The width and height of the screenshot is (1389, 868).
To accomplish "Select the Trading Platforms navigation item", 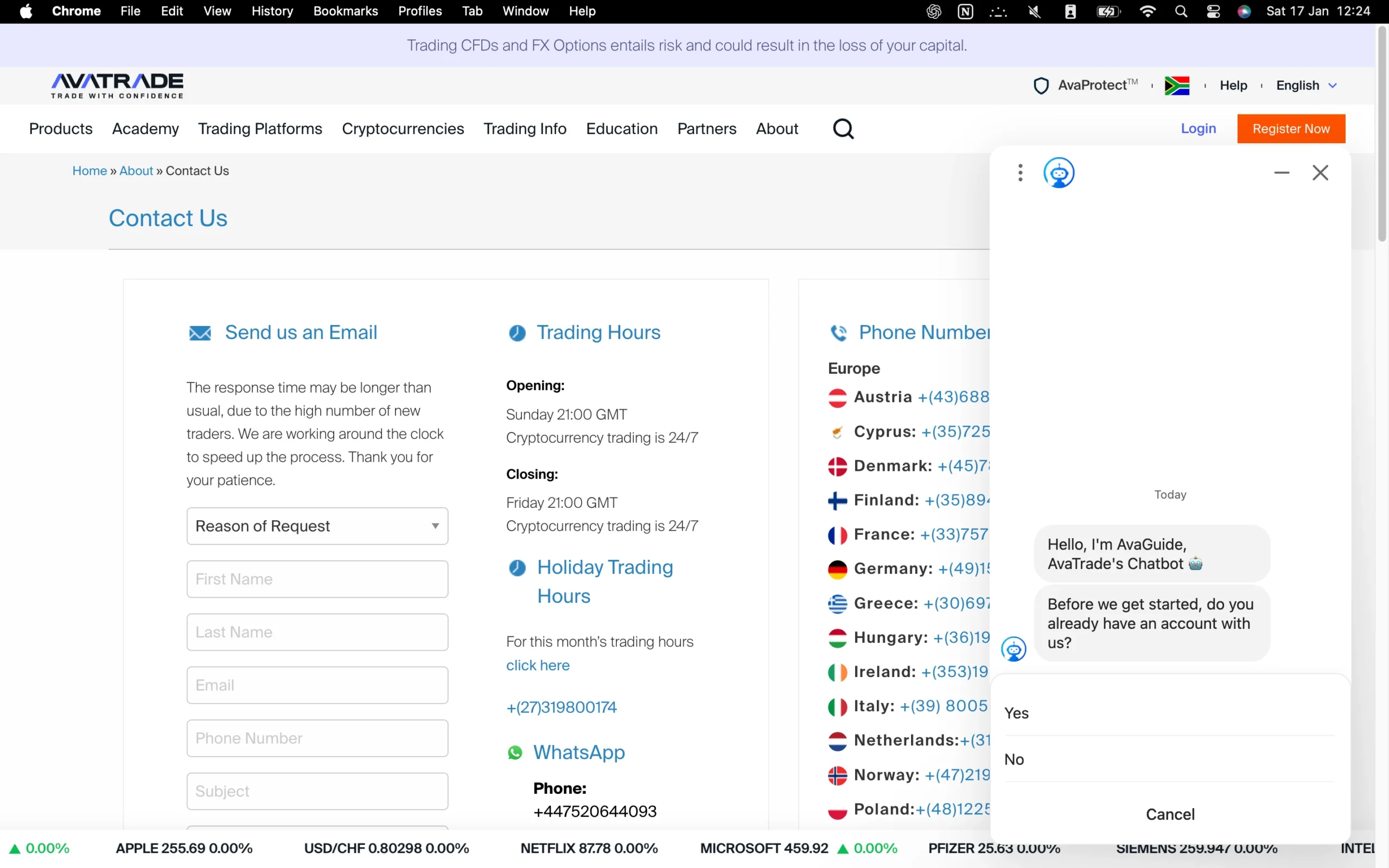I will point(259,129).
